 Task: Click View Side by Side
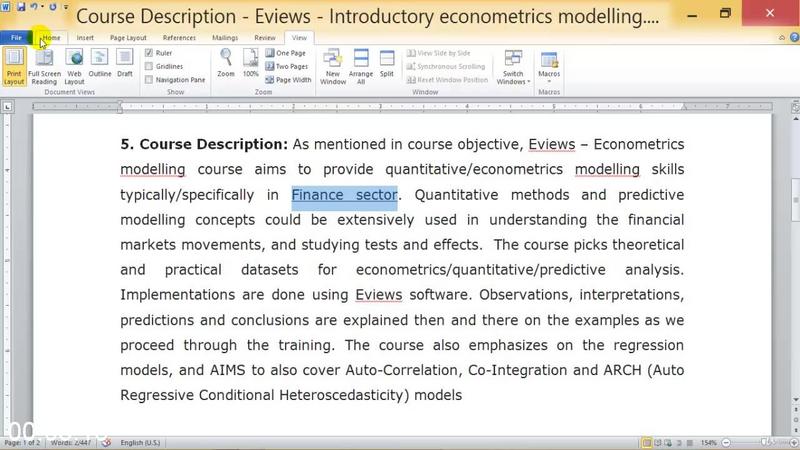[x=439, y=53]
